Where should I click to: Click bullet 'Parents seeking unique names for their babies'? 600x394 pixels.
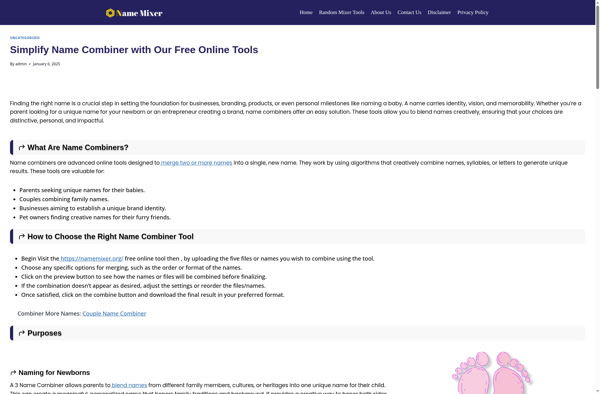click(82, 190)
